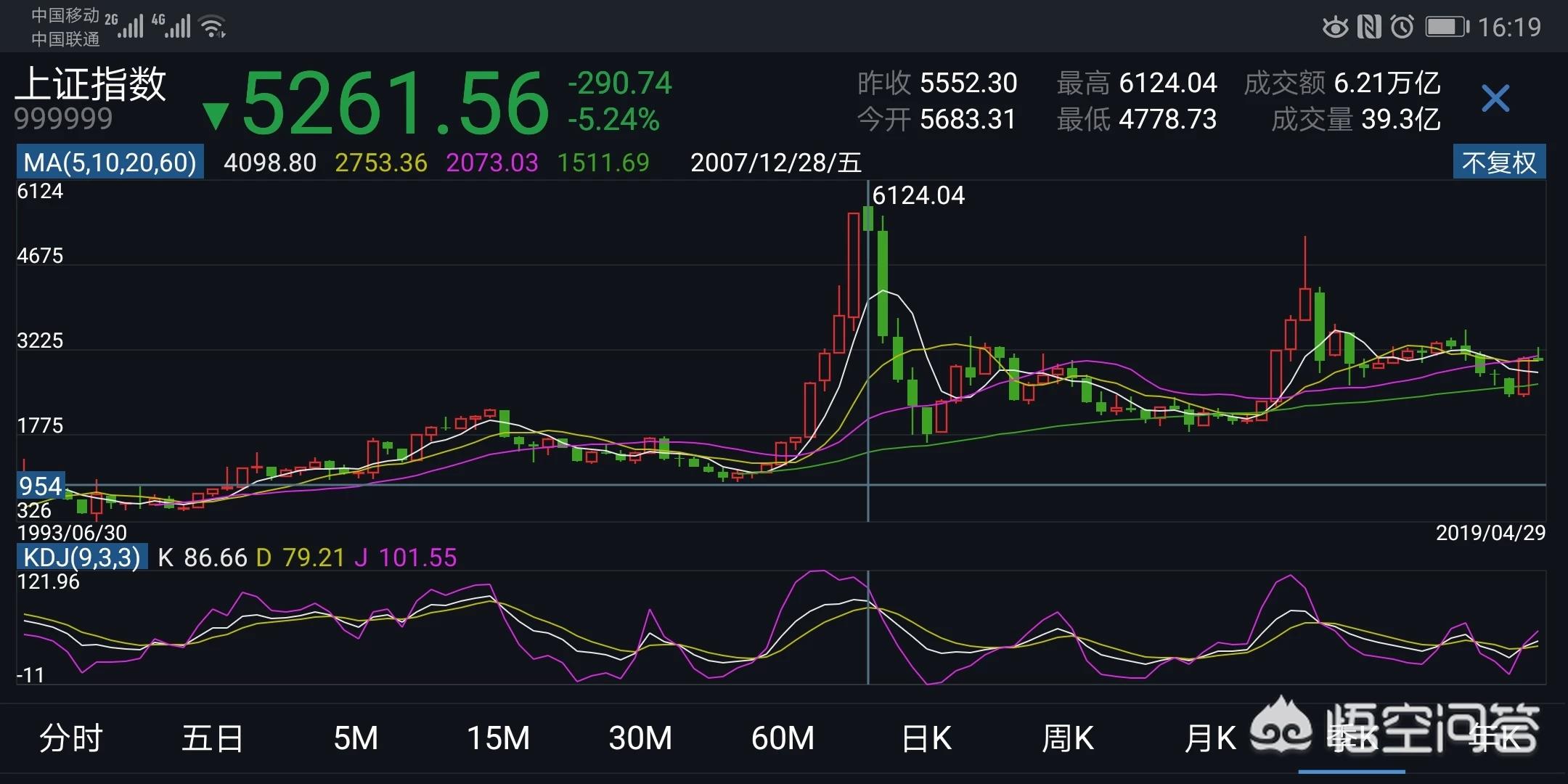Click the 6124.04 peak price label on chart

click(x=918, y=195)
